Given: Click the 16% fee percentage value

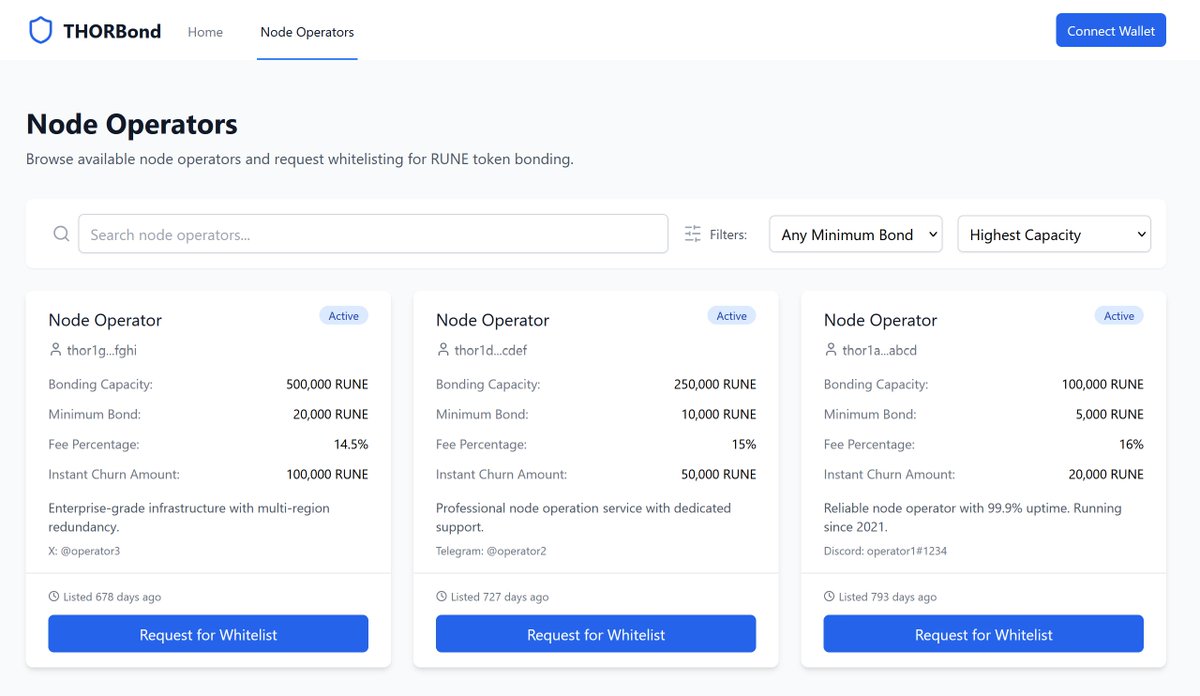Looking at the screenshot, I should tap(1132, 444).
